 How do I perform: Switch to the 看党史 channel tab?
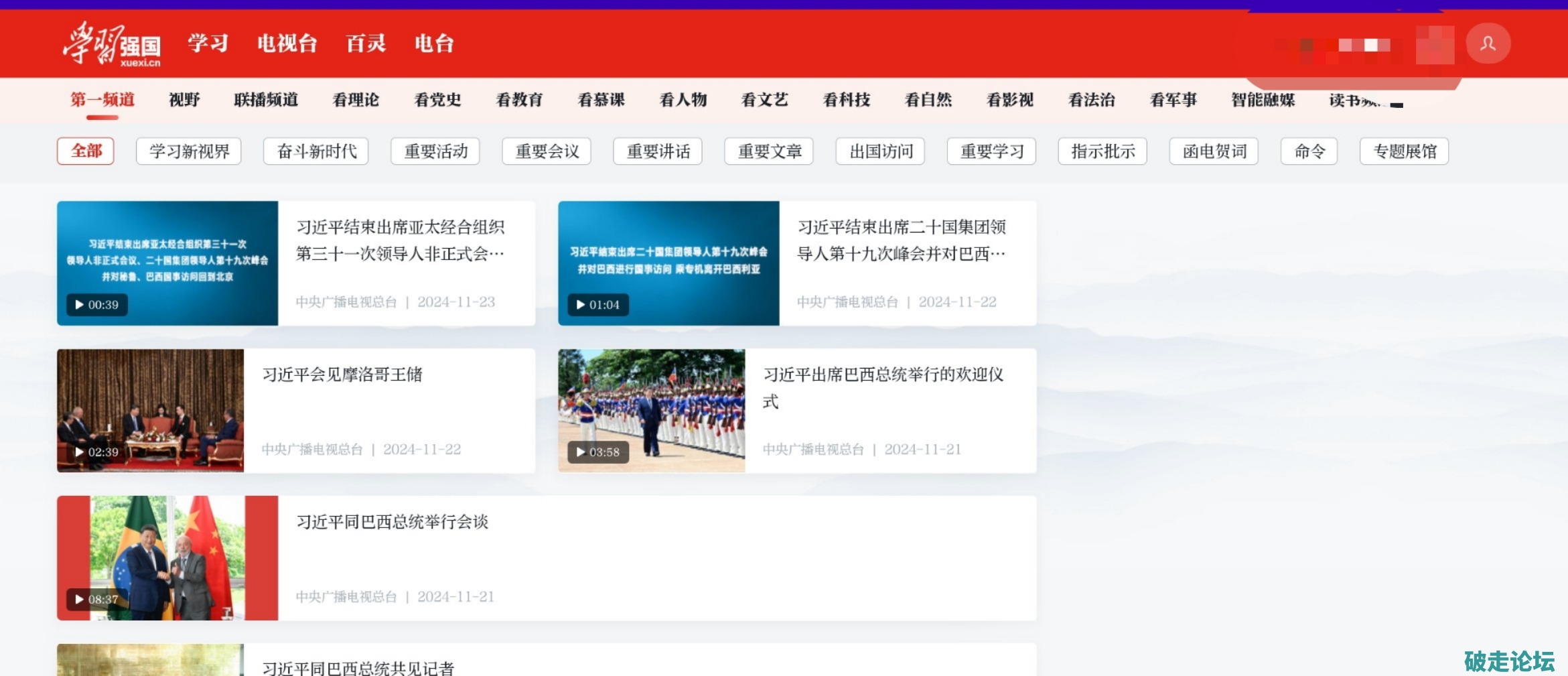[437, 100]
